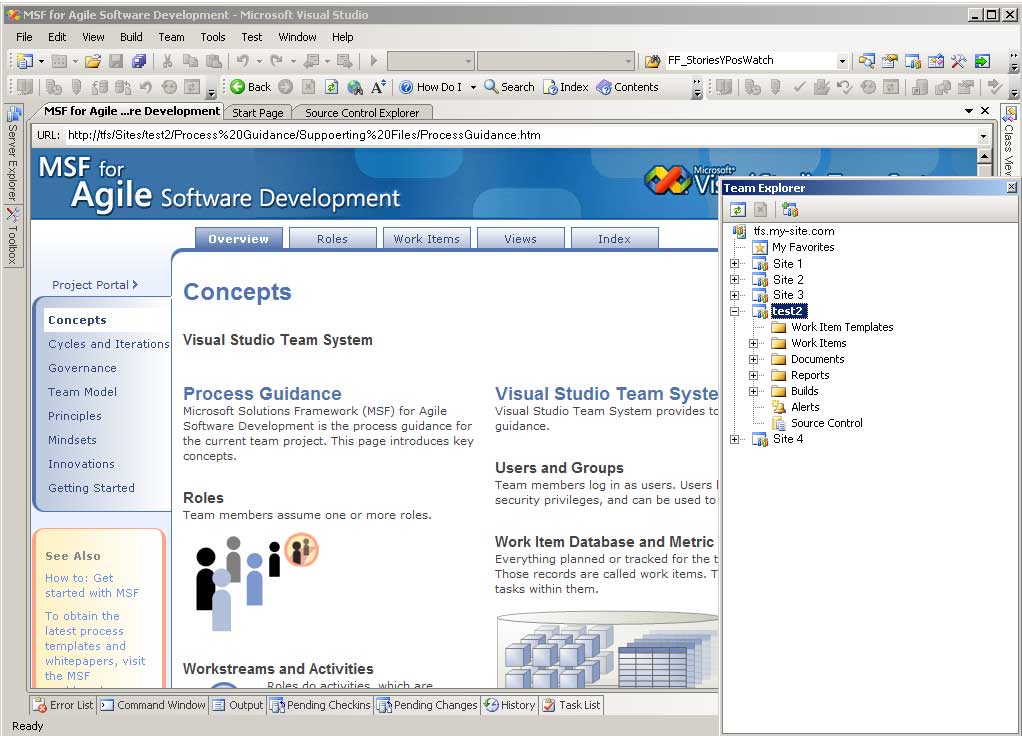Expand the Reports folder
Image resolution: width=1022 pixels, height=736 pixels.
(x=754, y=375)
